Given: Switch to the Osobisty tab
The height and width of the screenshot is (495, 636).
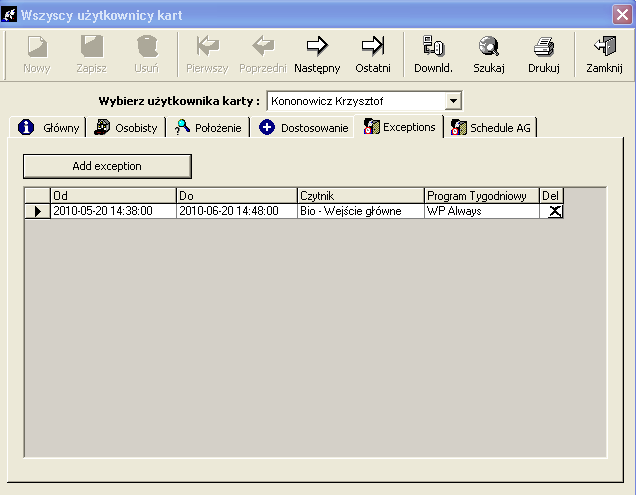Looking at the screenshot, I should [x=126, y=128].
